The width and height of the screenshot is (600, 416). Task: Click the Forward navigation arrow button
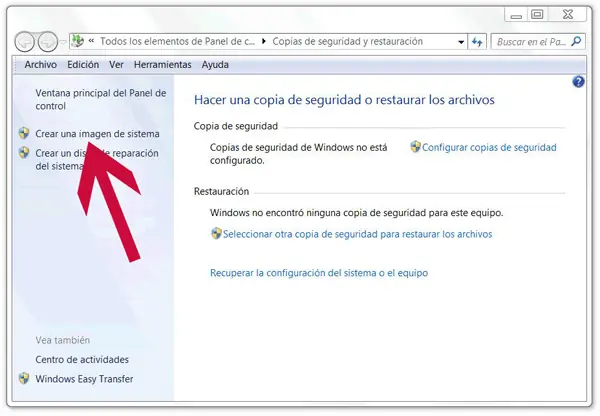click(47, 41)
